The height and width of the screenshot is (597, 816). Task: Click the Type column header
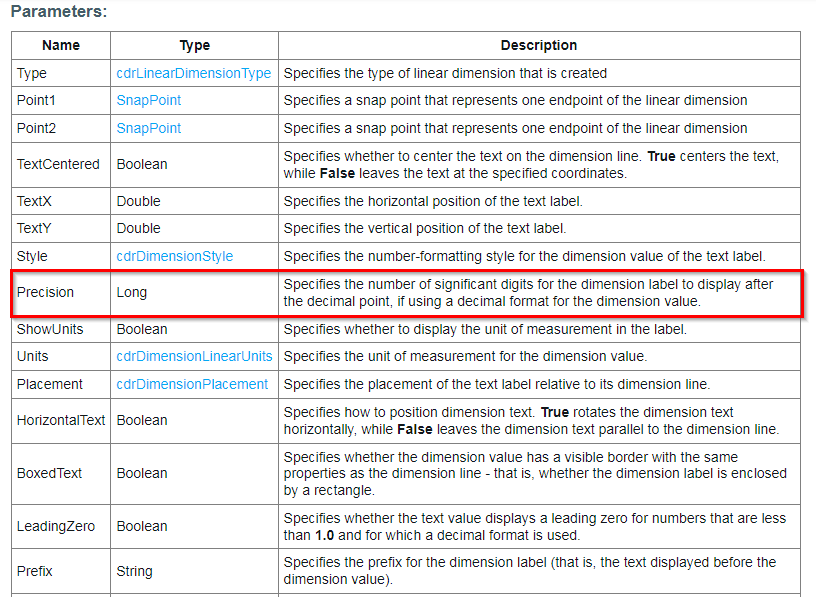tap(195, 45)
